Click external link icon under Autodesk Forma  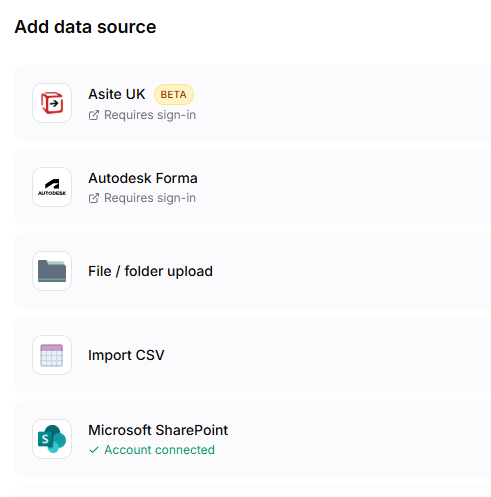coord(94,198)
